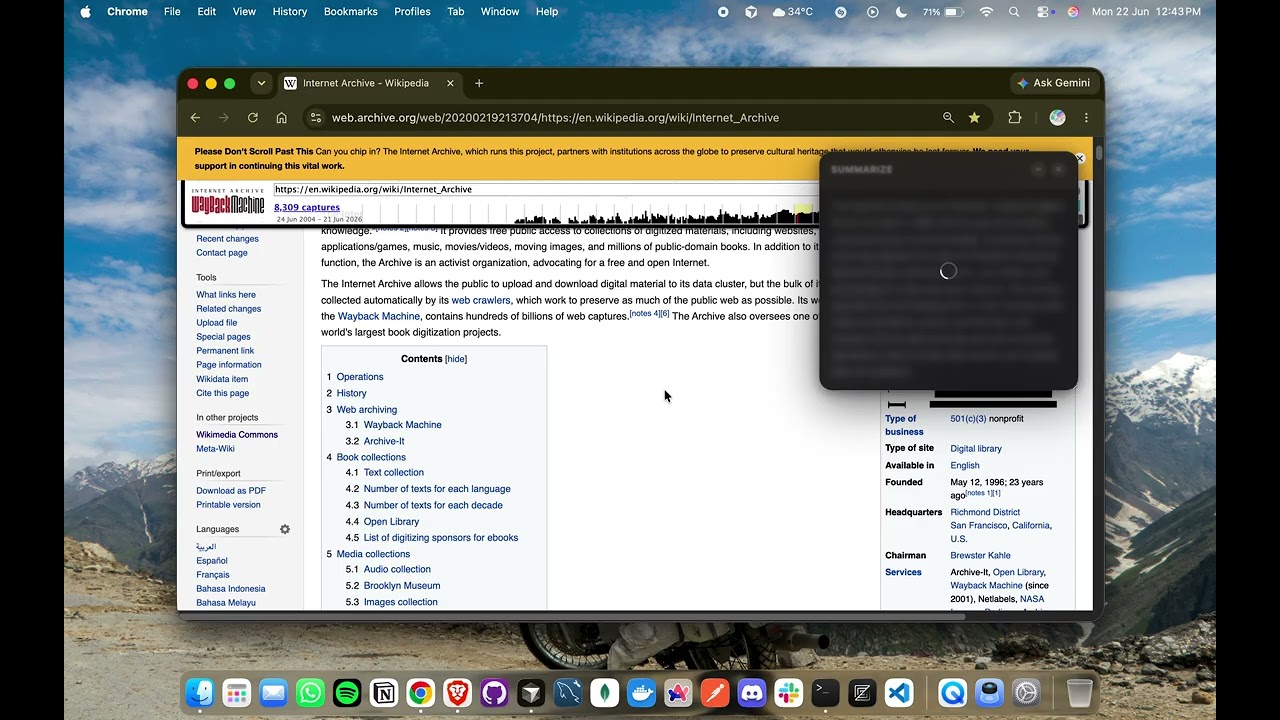The image size is (1280, 720).
Task: Go to Web archiving in contents
Action: pos(367,409)
